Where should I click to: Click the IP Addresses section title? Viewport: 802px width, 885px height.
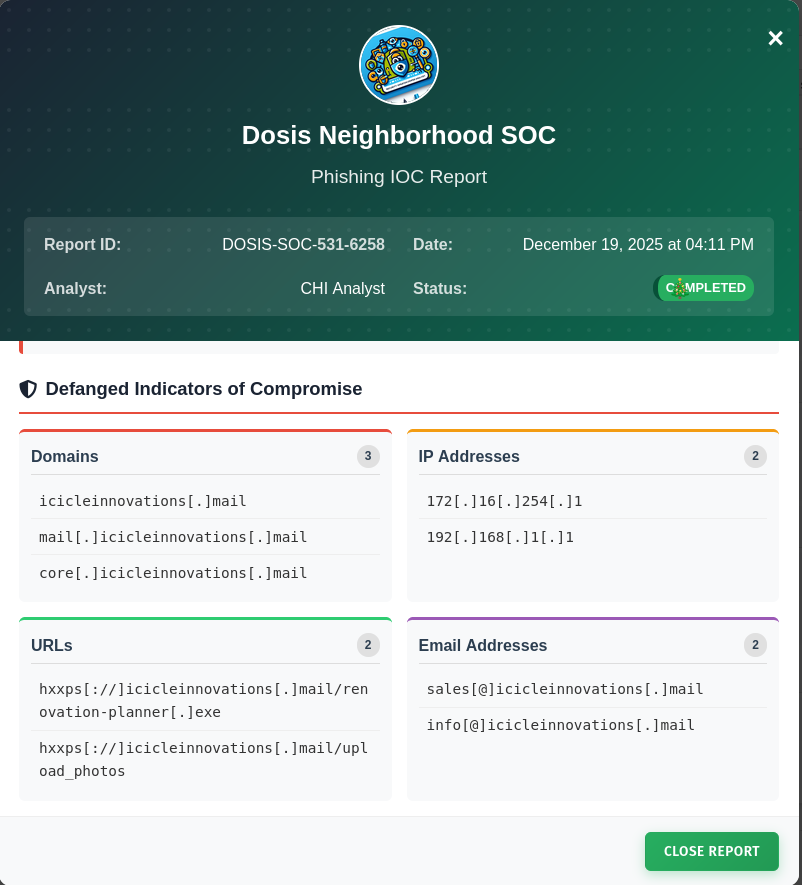click(x=469, y=456)
